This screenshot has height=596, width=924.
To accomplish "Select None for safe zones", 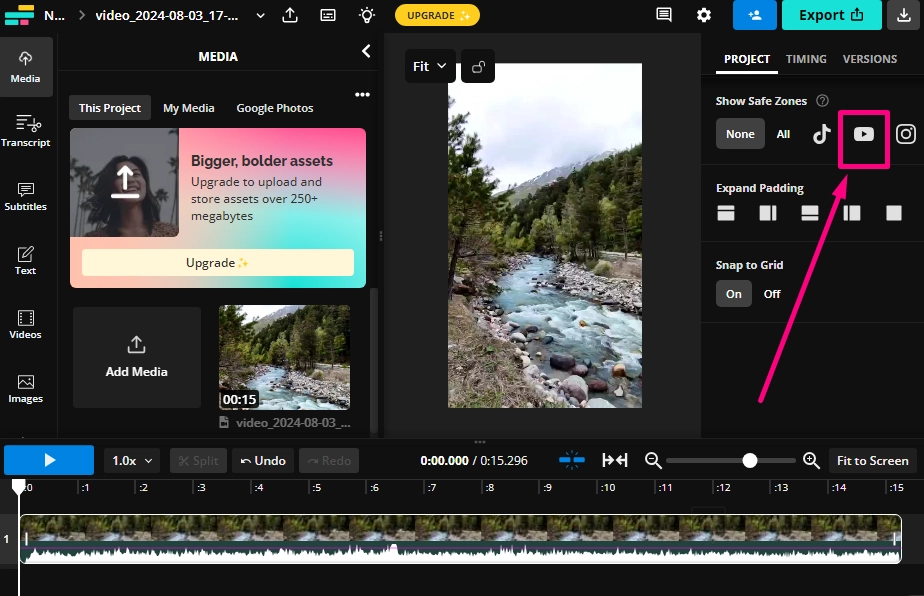I will 740,134.
